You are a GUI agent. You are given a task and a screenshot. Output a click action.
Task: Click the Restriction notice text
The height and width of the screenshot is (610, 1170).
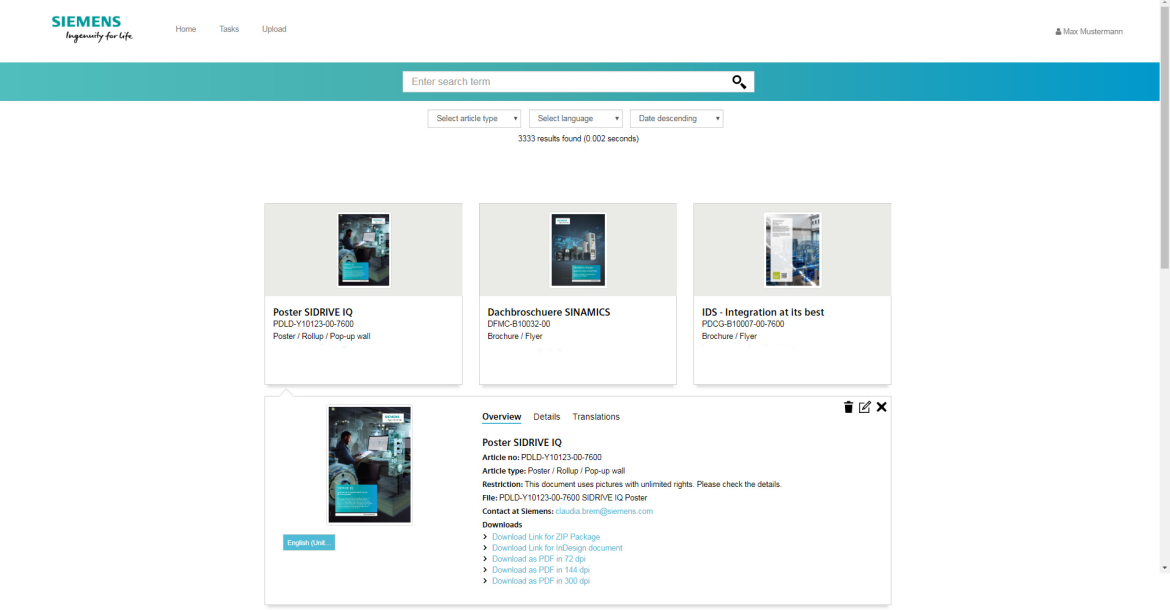click(x=632, y=485)
